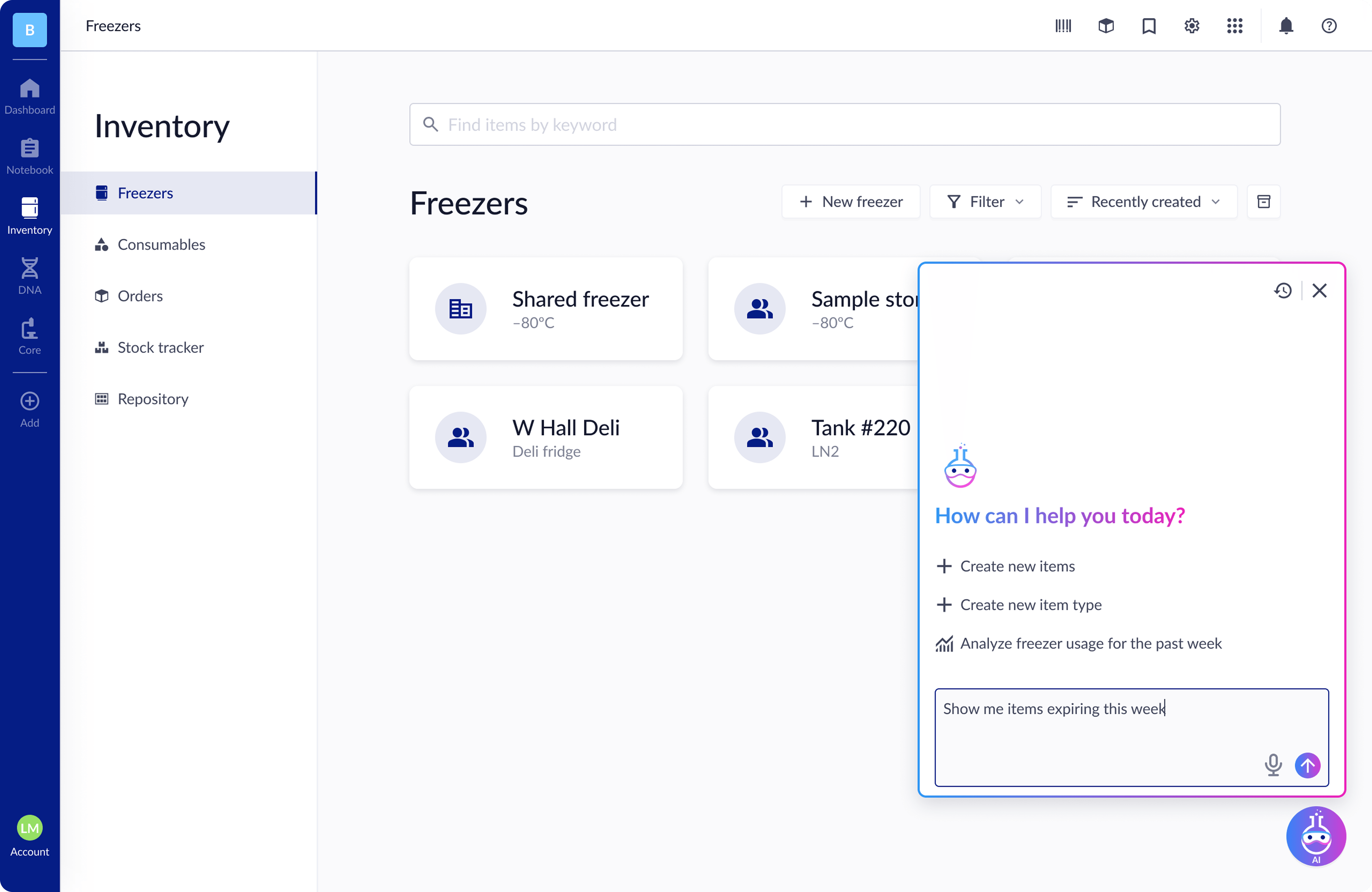
Task: Open the AI assistant lab-flask icon
Action: pyautogui.click(x=1316, y=836)
